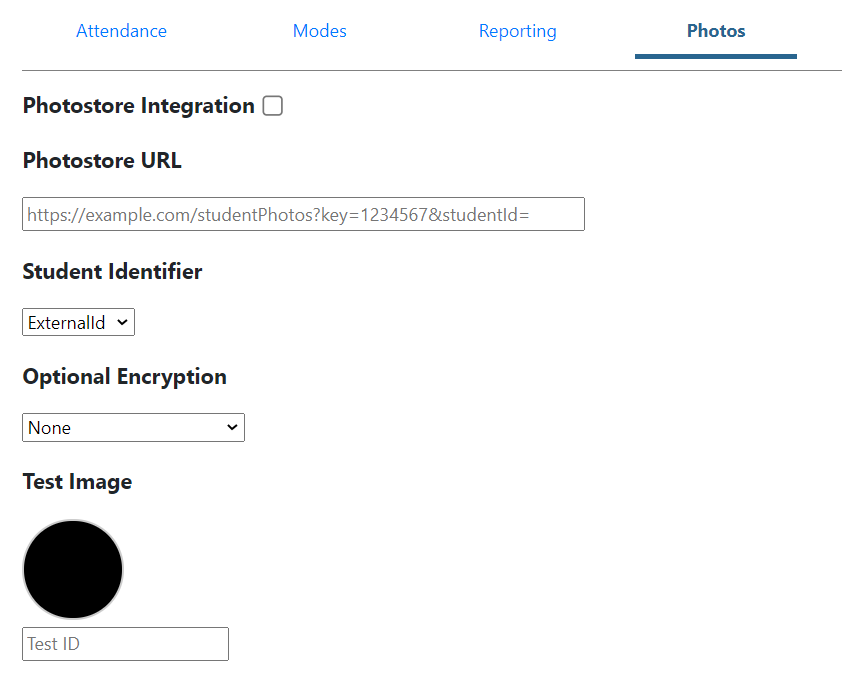This screenshot has height=685, width=842.
Task: Click the Photostore URL heading
Action: [102, 161]
